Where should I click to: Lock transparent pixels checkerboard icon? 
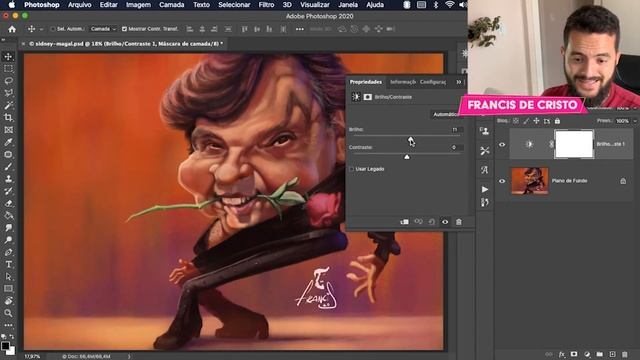tap(516, 121)
